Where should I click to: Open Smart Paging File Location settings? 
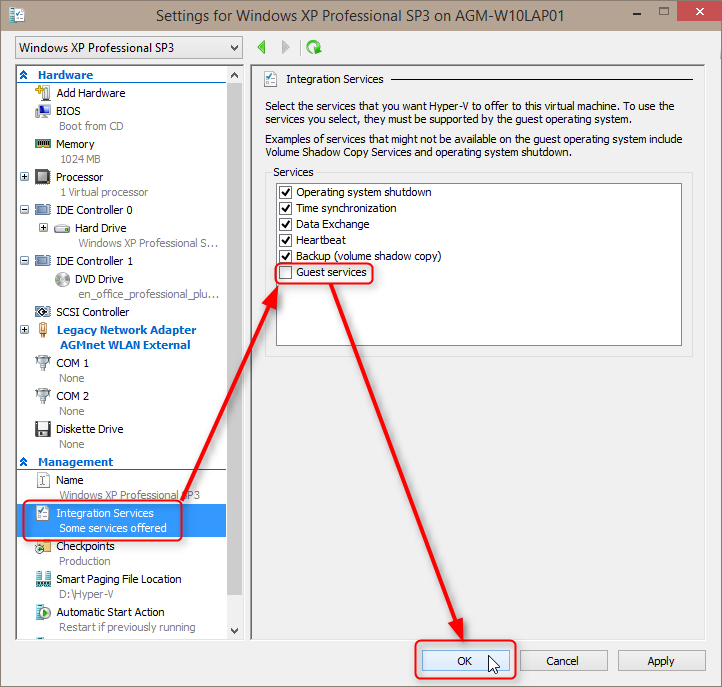tap(119, 579)
